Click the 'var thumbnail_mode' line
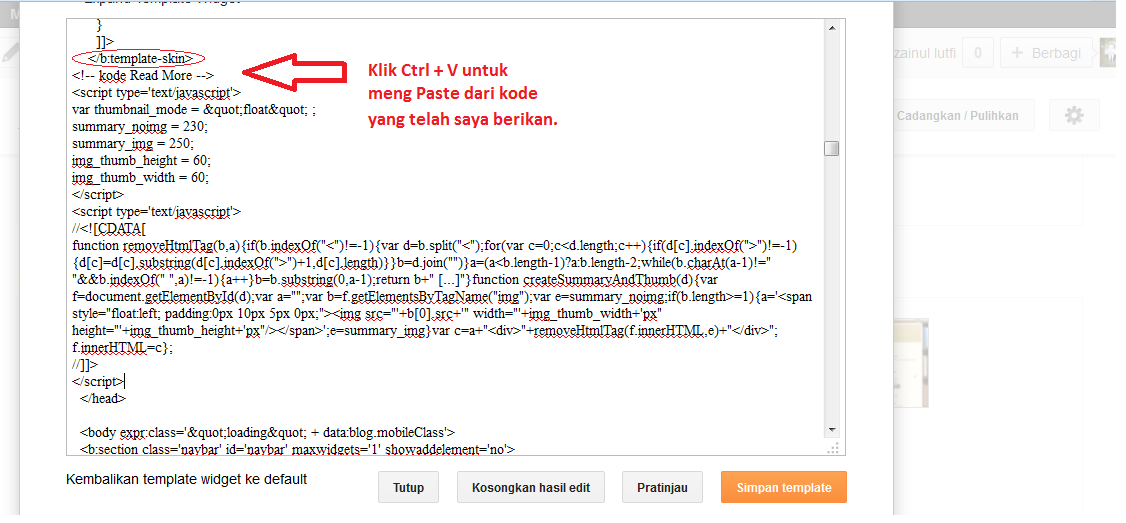The height and width of the screenshot is (523, 1126). click(x=195, y=109)
